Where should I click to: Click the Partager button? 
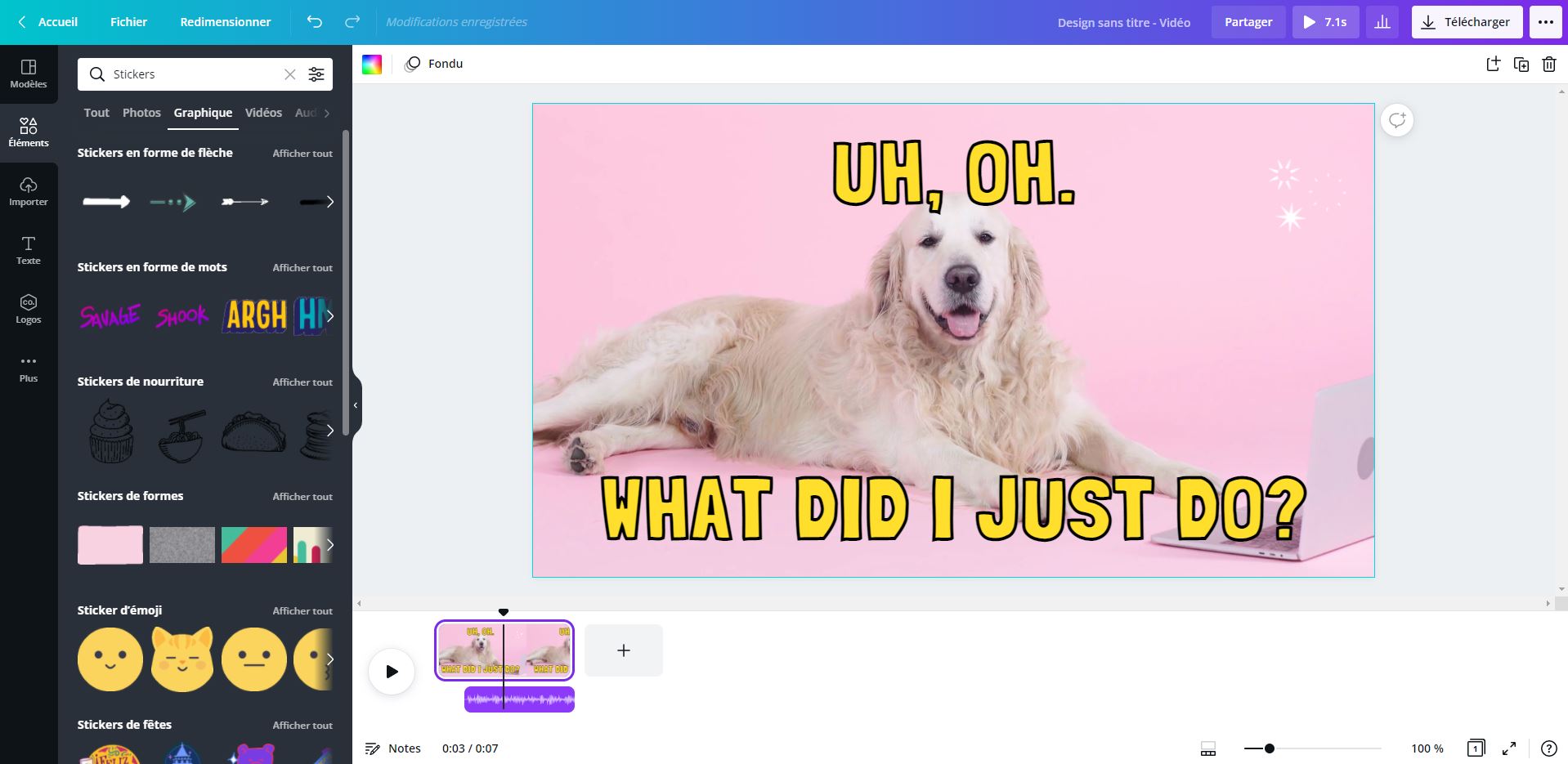(x=1248, y=22)
